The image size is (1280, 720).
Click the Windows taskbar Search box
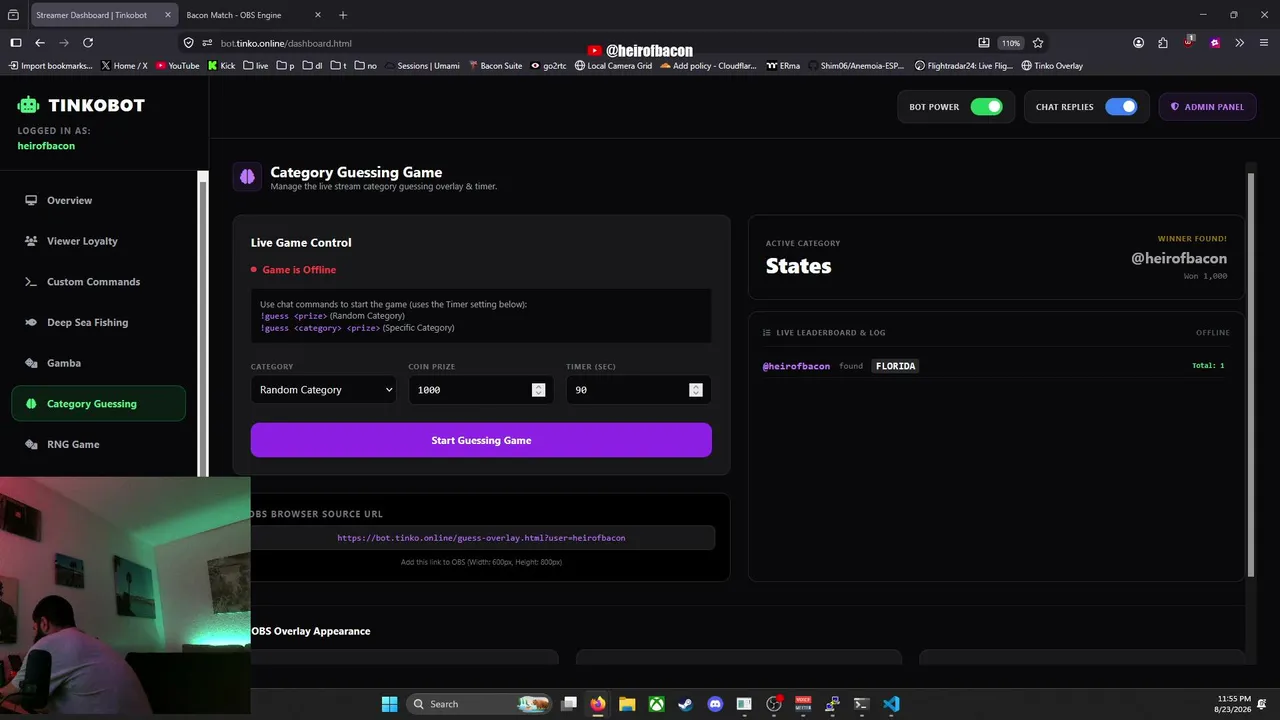click(x=480, y=704)
